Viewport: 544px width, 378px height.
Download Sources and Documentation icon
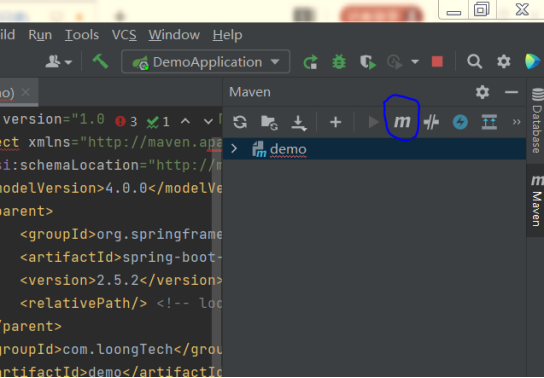(299, 123)
